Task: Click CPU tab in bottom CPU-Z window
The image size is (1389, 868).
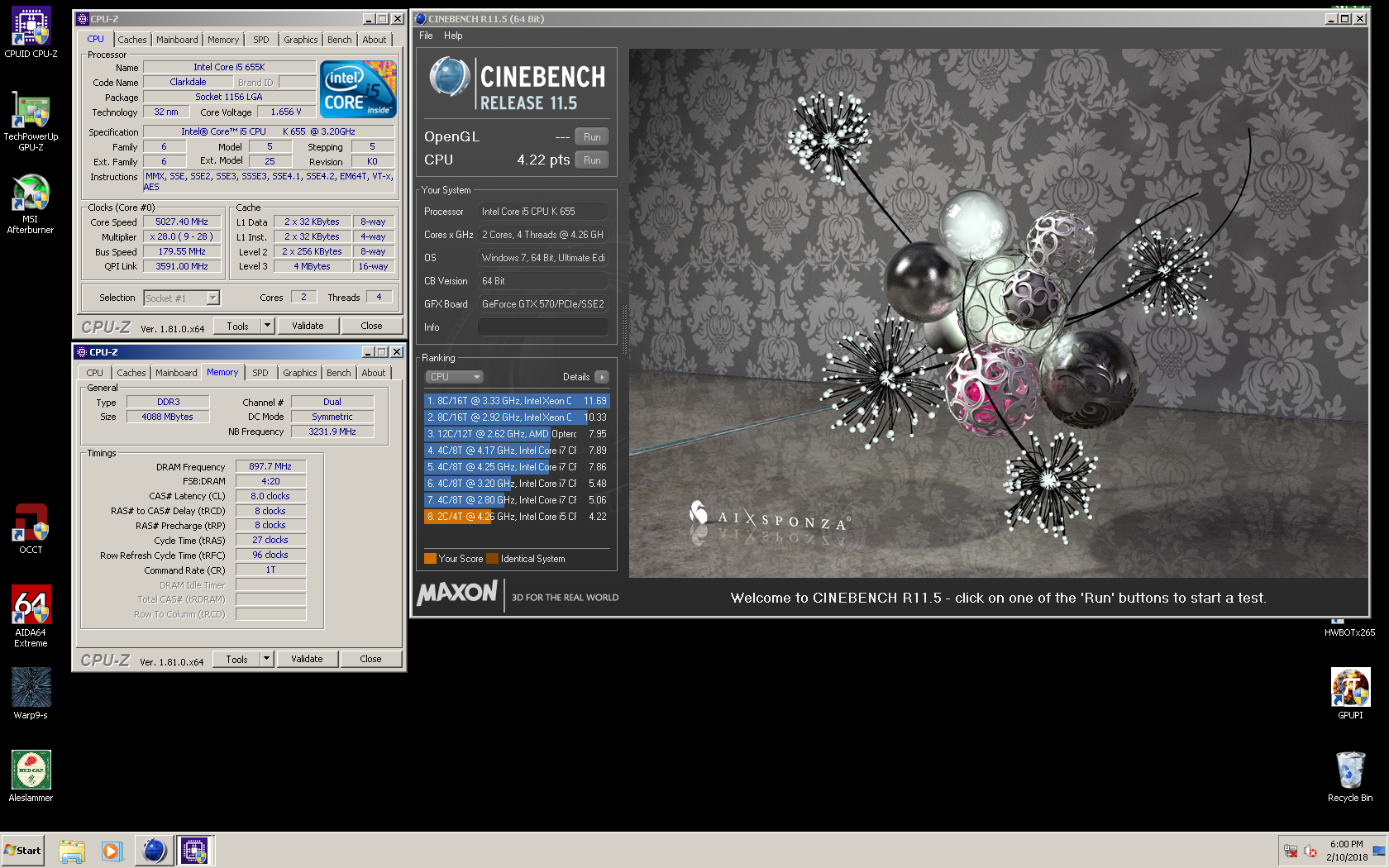Action: [94, 373]
